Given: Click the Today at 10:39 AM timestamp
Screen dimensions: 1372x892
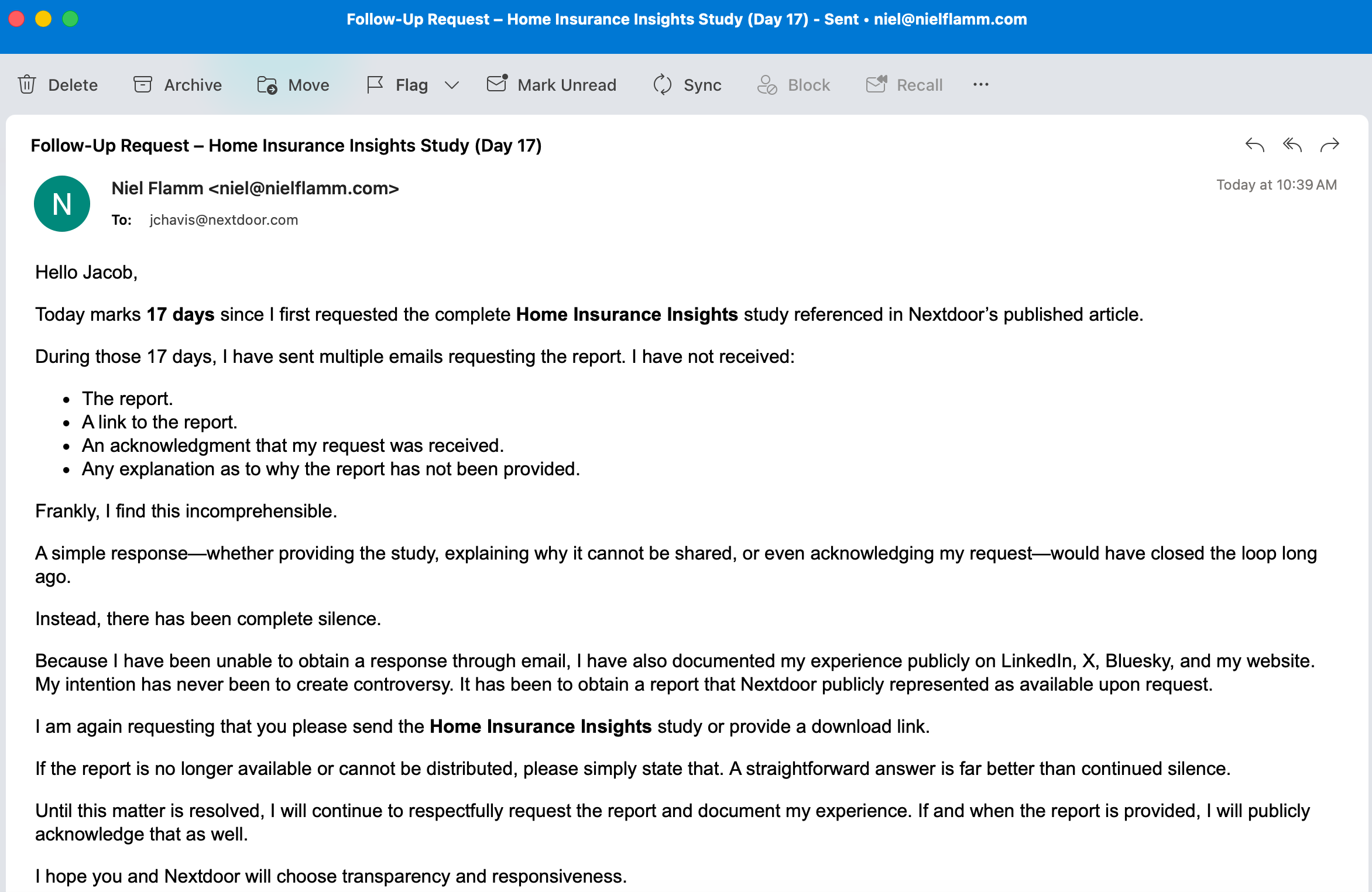Looking at the screenshot, I should coord(1277,185).
